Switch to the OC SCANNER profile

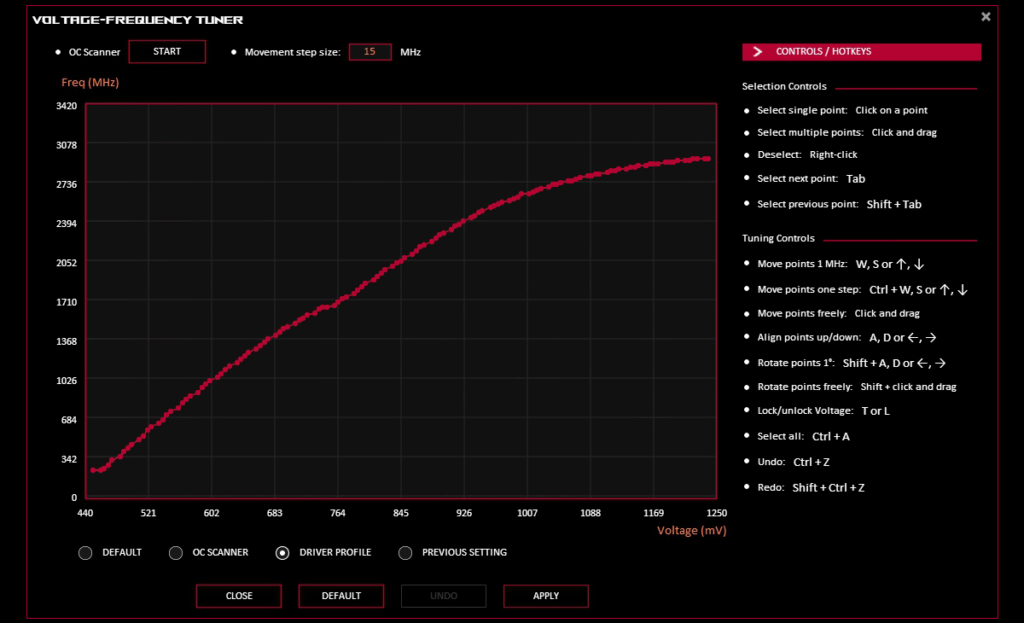point(176,552)
